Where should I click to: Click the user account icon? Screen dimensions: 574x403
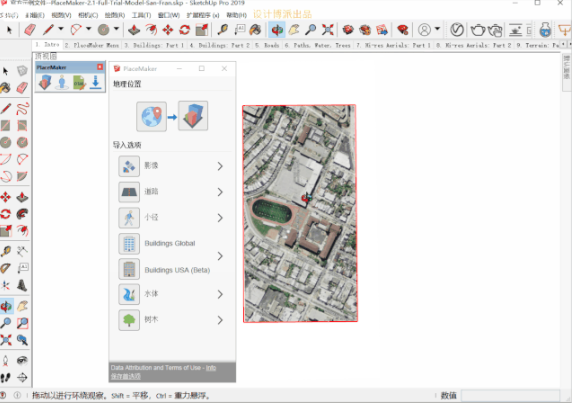click(x=424, y=30)
